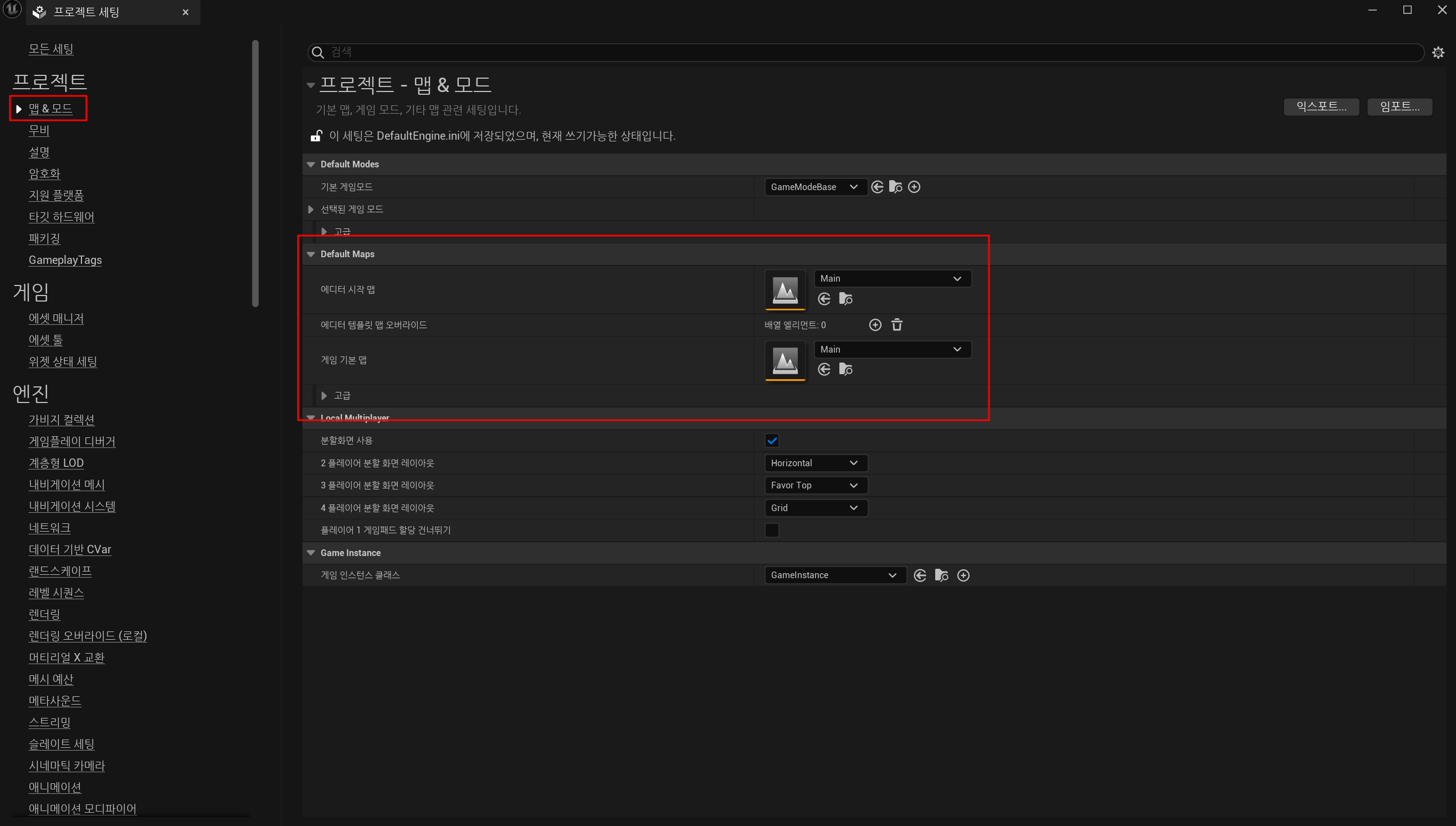
Task: Click the plus icon next to GameInstance class
Action: click(963, 575)
